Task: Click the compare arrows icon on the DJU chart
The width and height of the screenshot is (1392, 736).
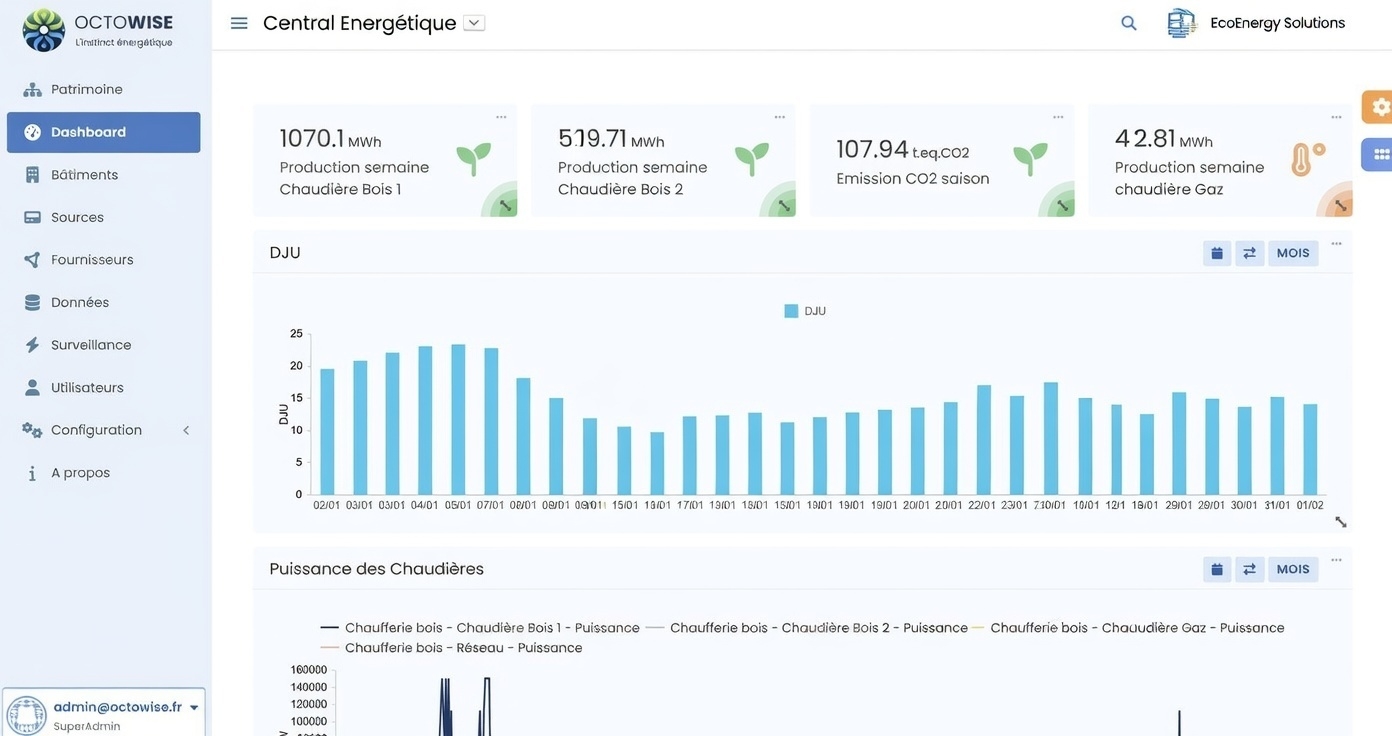Action: click(1248, 252)
